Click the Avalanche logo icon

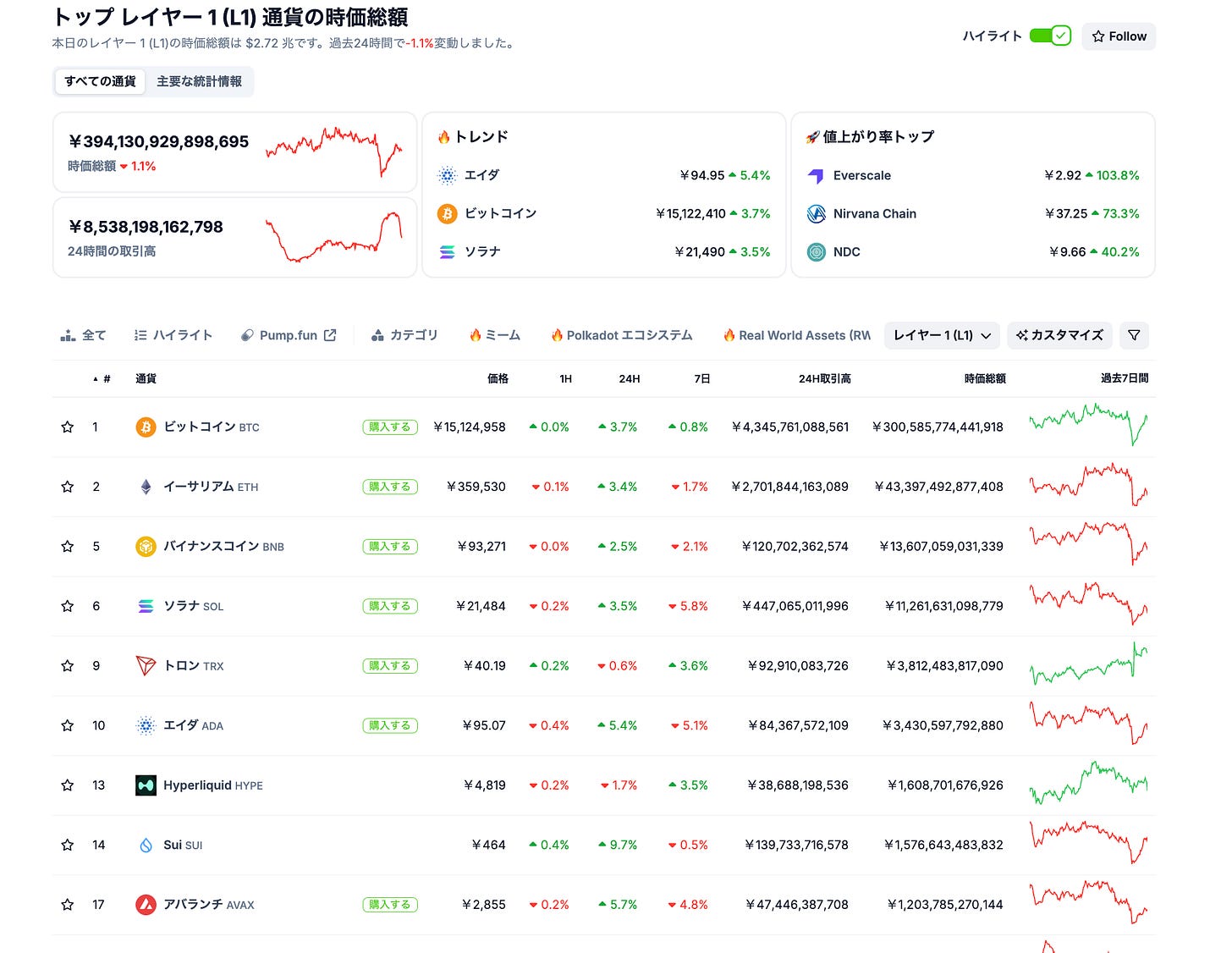(x=146, y=905)
